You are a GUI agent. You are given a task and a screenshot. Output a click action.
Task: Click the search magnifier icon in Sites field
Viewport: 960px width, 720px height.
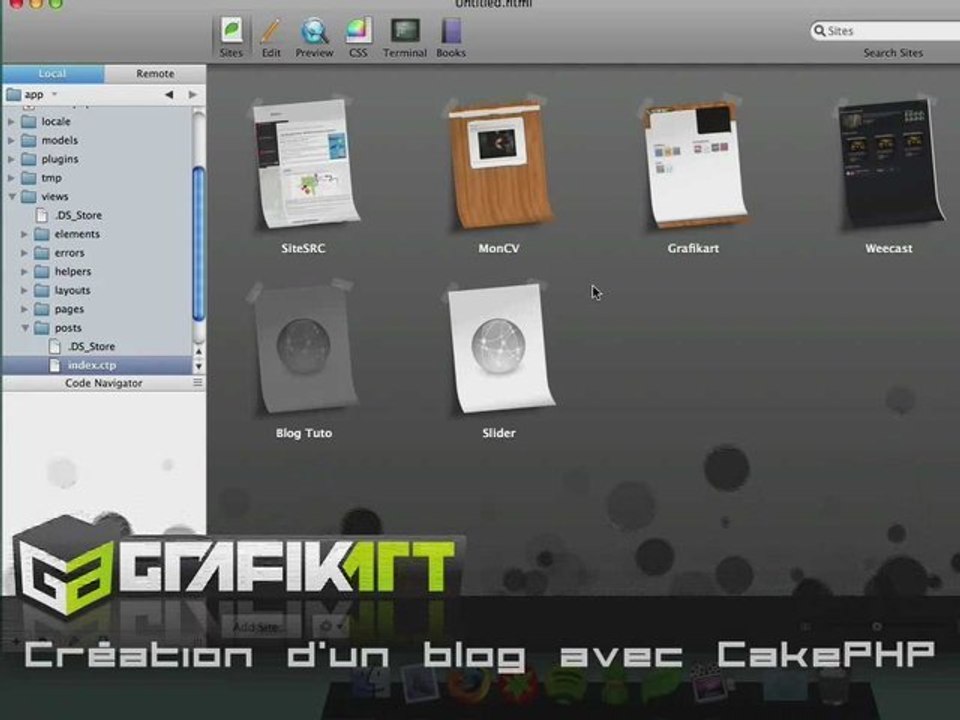pyautogui.click(x=819, y=31)
